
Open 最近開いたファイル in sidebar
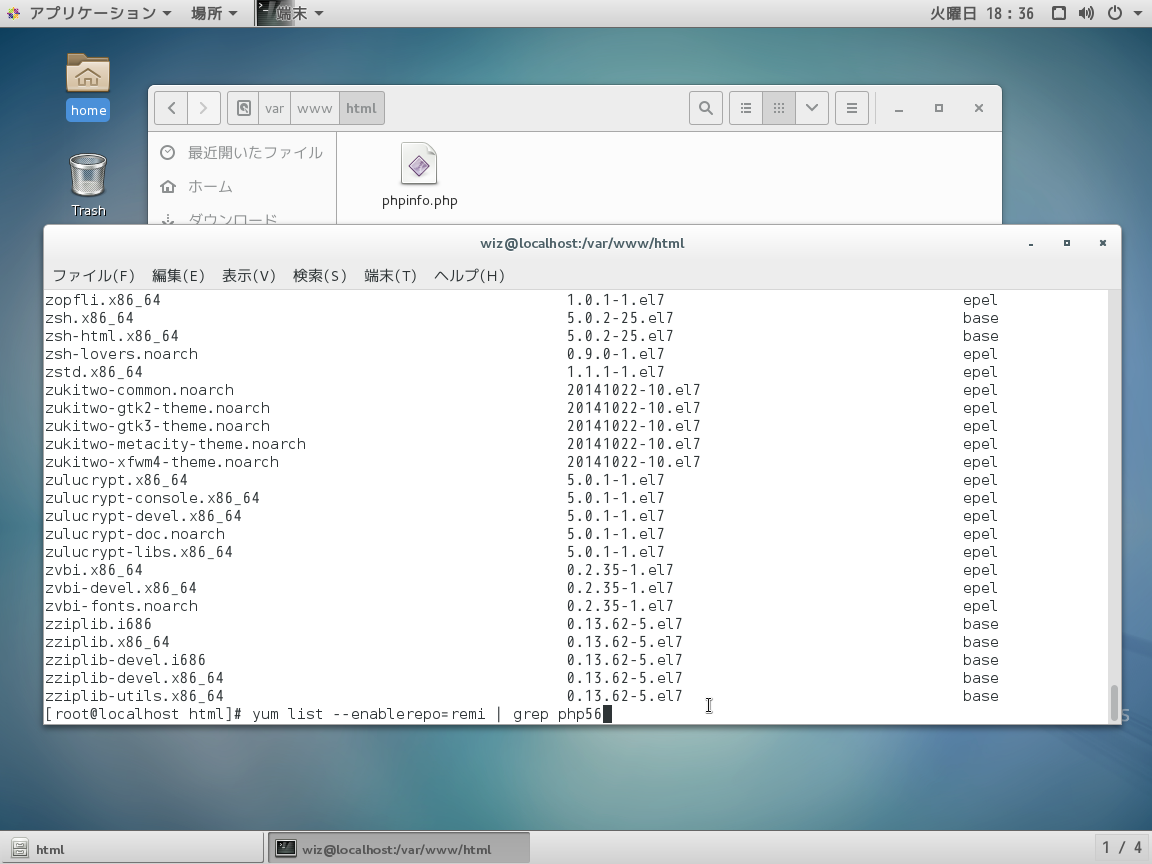point(255,152)
